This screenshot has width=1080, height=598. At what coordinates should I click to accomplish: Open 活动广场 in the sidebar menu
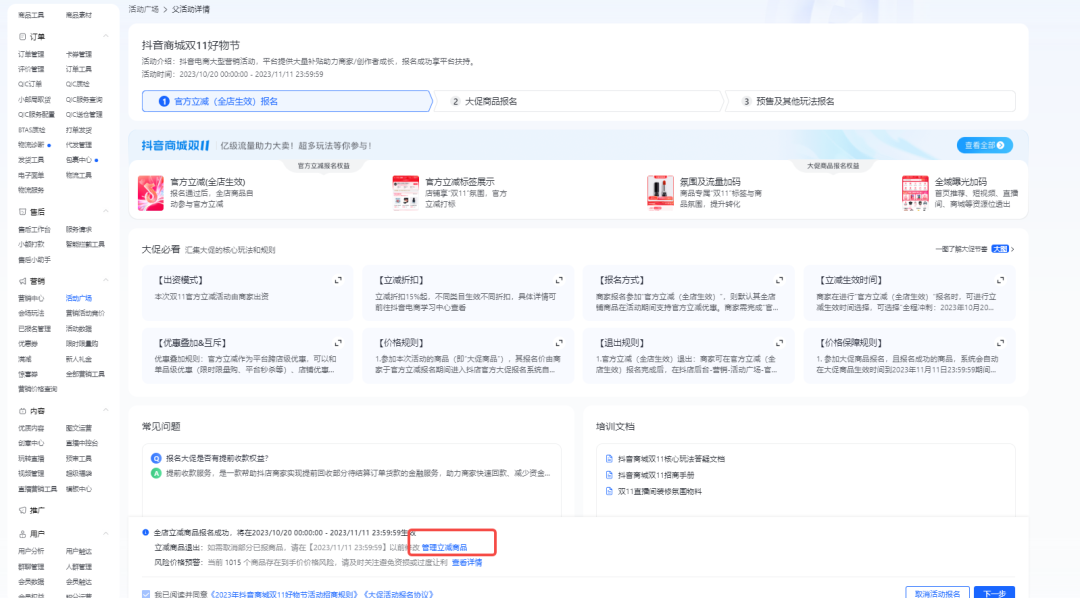(x=79, y=298)
